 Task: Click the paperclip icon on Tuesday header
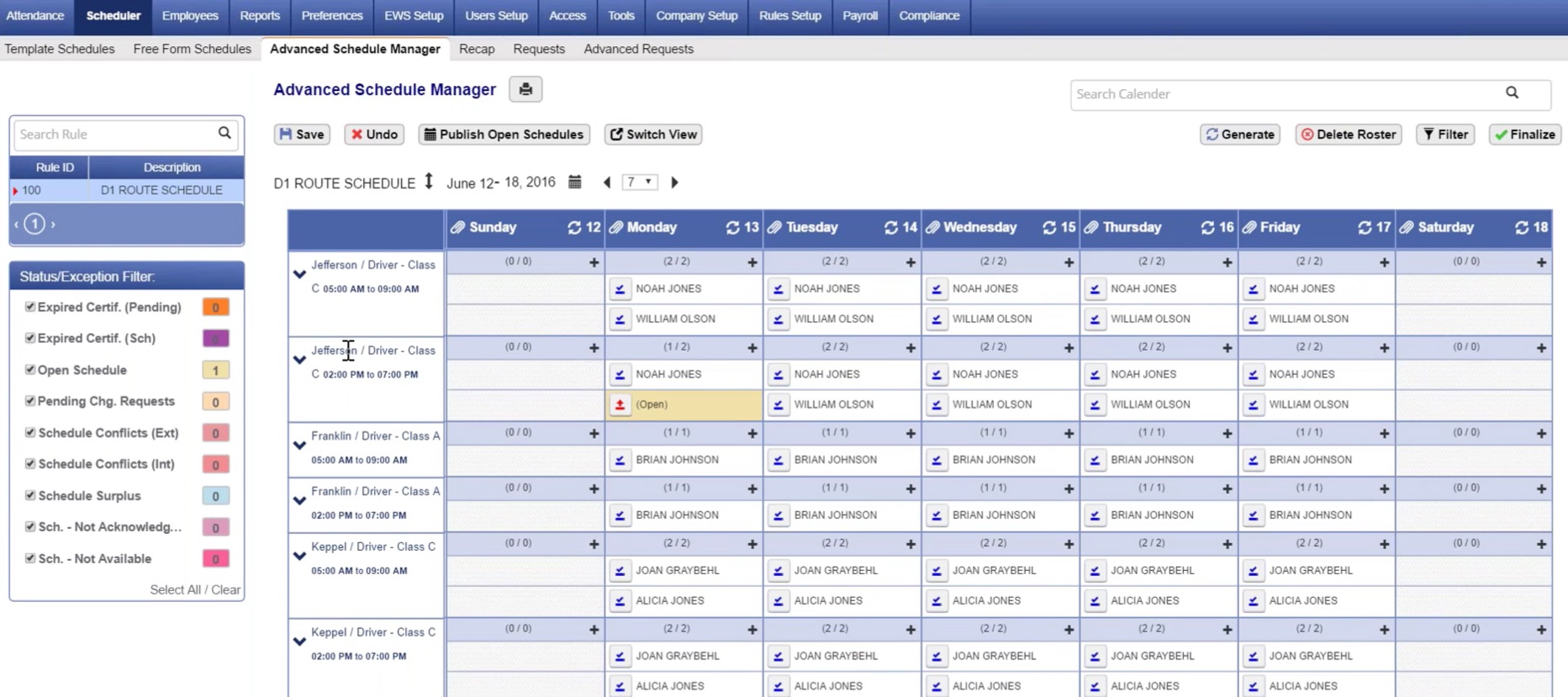coord(775,227)
